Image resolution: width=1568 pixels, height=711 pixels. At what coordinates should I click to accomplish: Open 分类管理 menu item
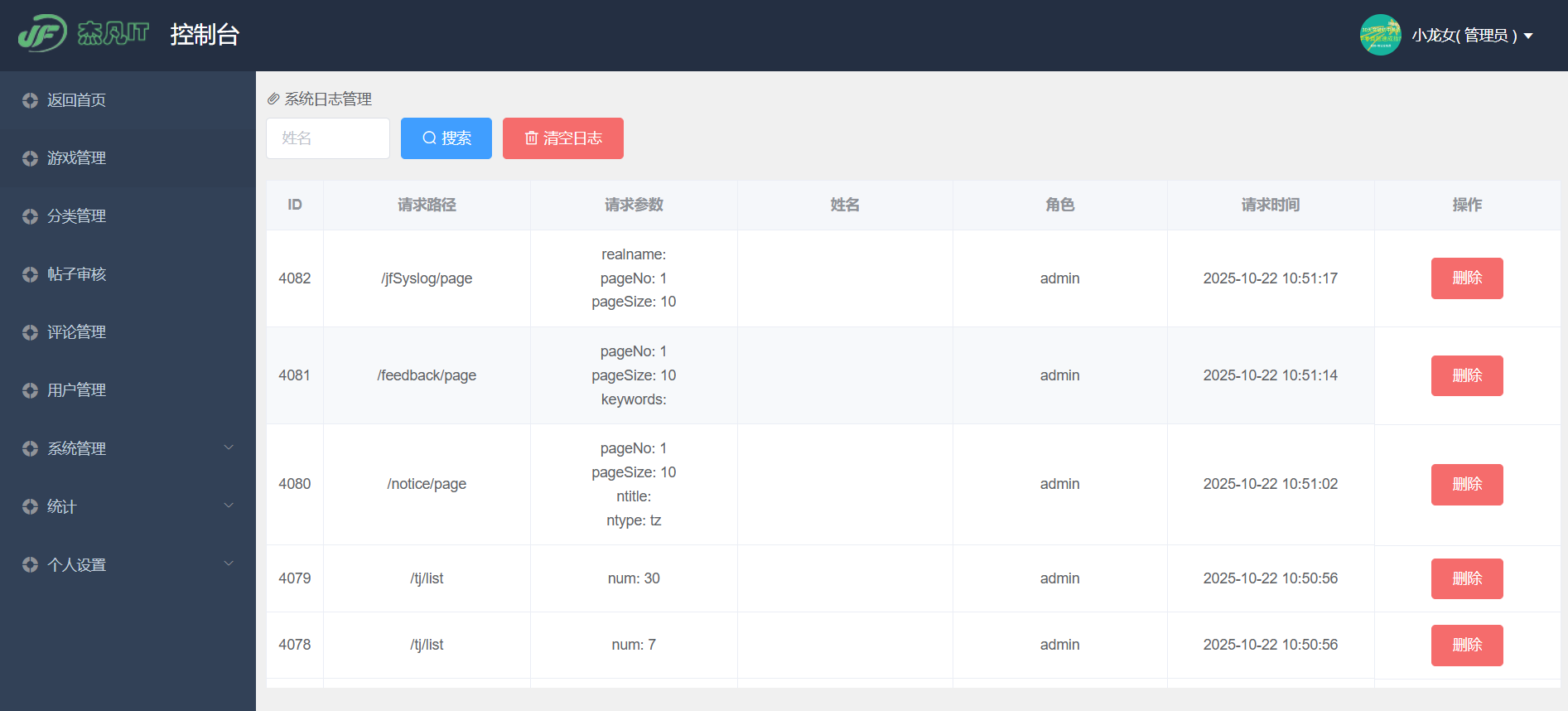tap(128, 216)
